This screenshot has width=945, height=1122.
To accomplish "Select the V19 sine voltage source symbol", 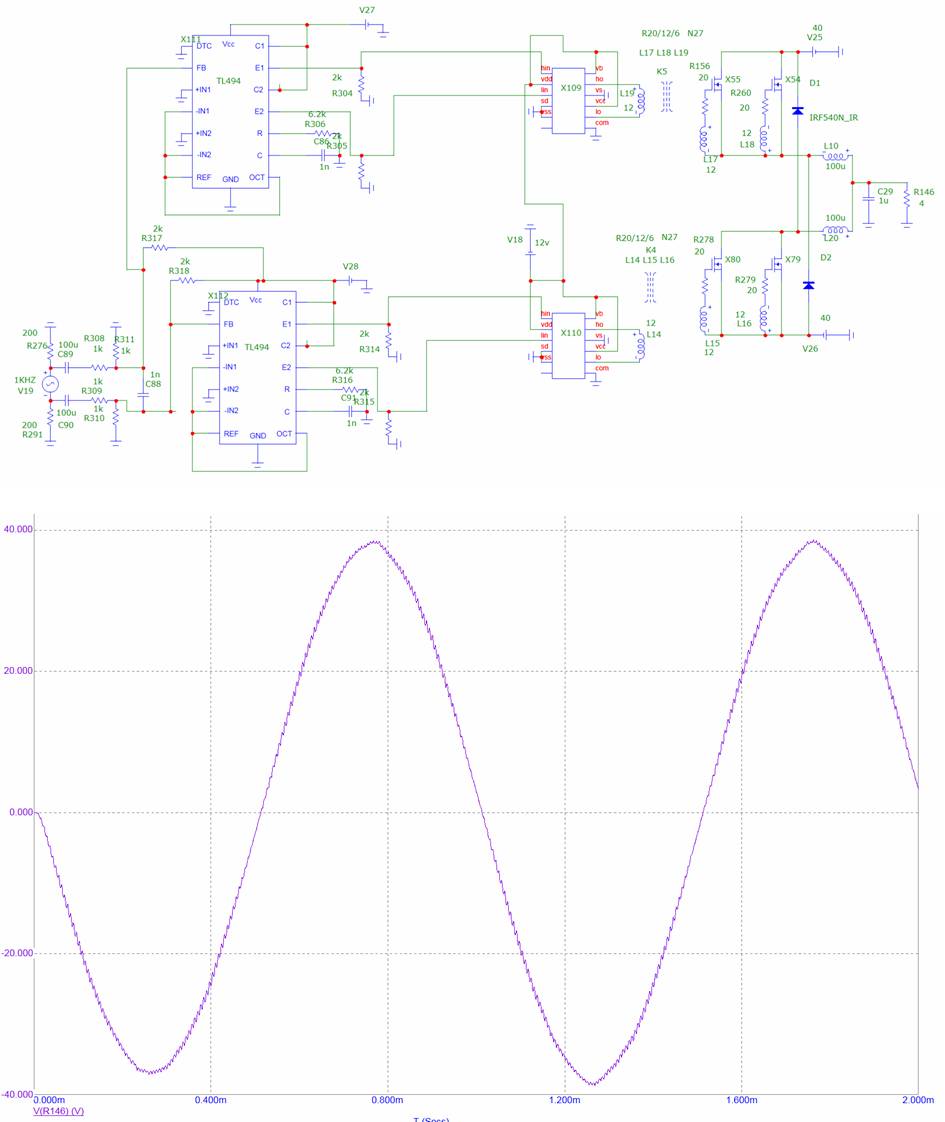I will tap(50, 385).
